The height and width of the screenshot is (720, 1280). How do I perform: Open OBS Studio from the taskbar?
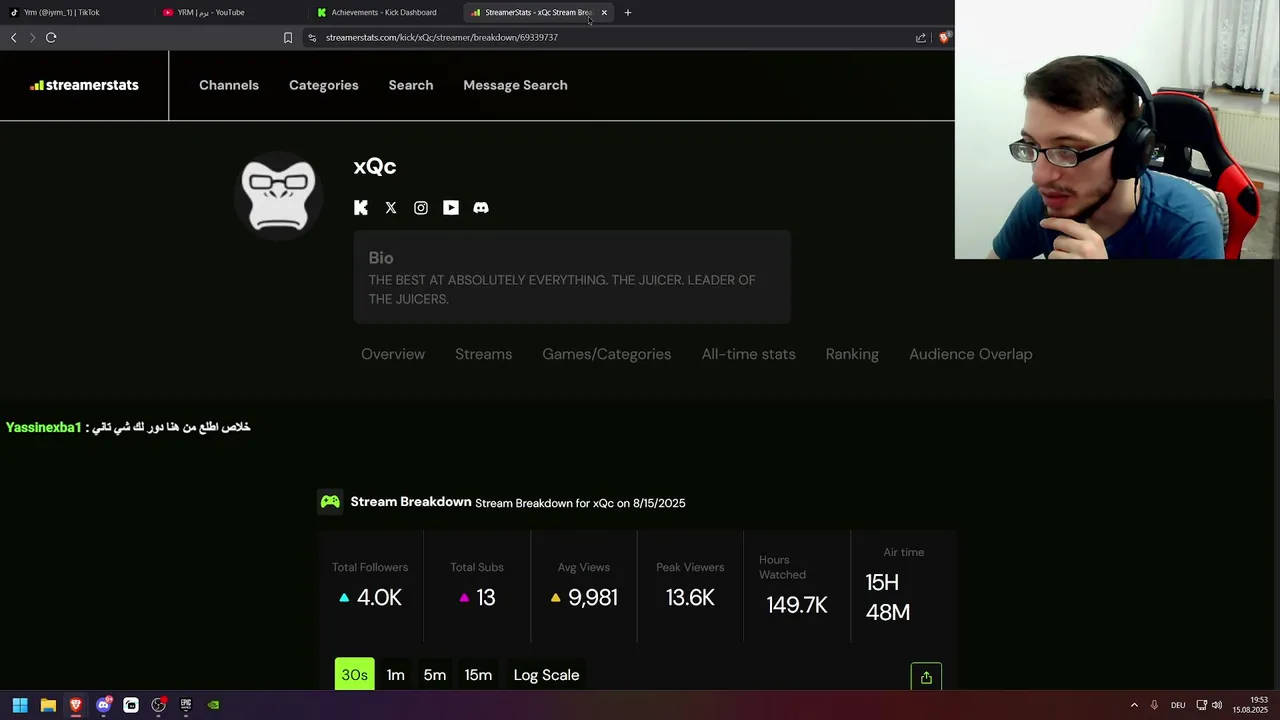(158, 705)
